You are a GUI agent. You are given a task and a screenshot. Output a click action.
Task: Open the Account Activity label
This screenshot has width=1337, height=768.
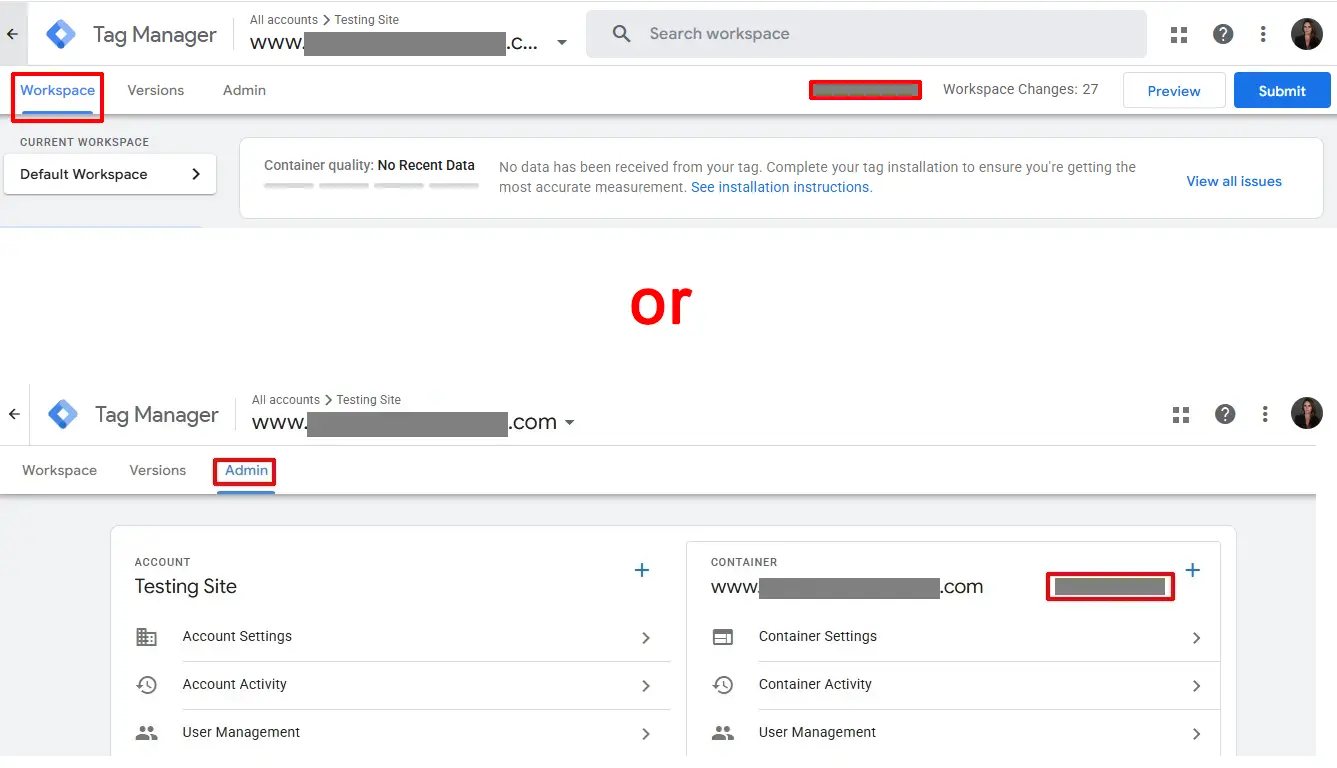click(235, 684)
